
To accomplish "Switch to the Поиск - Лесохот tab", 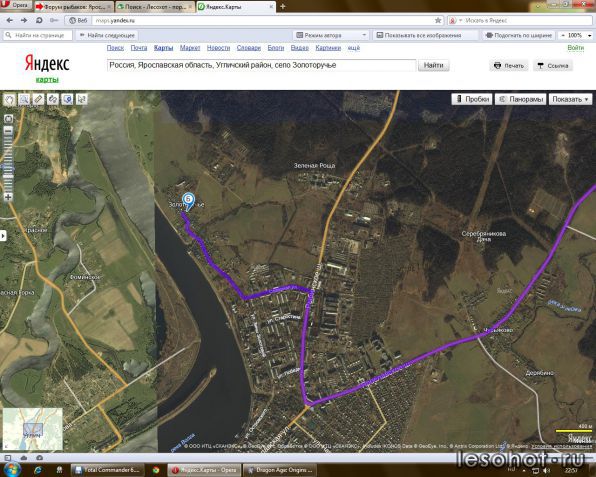I will pyautogui.click(x=155, y=6).
